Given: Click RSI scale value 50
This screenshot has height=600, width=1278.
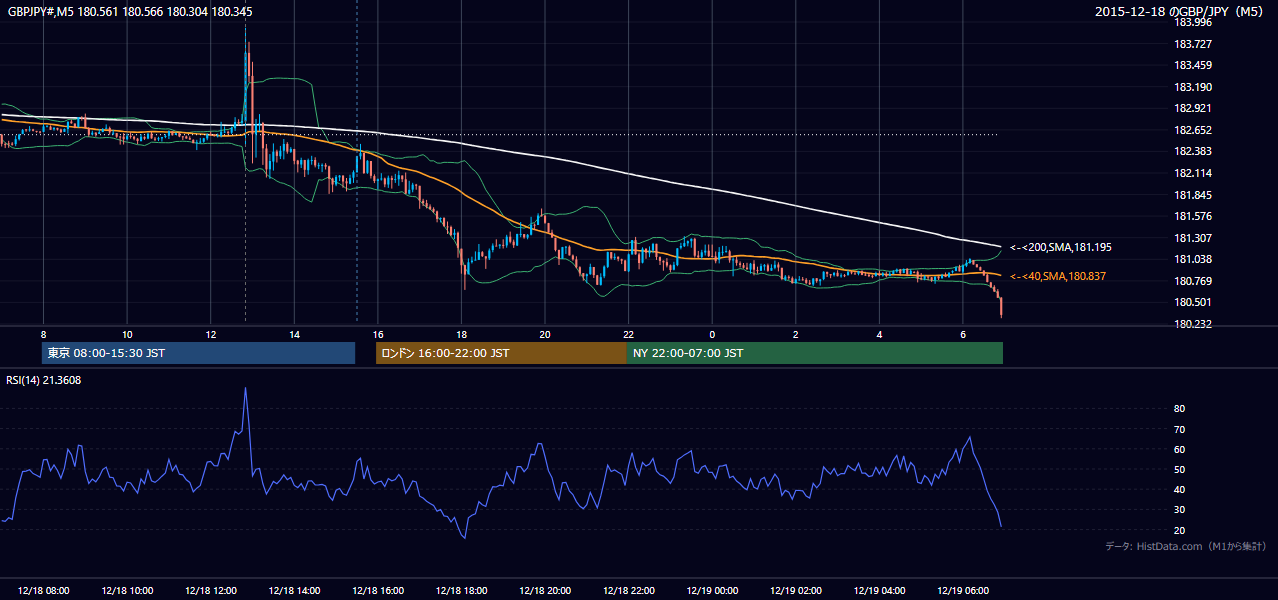Looking at the screenshot, I should click(1180, 469).
